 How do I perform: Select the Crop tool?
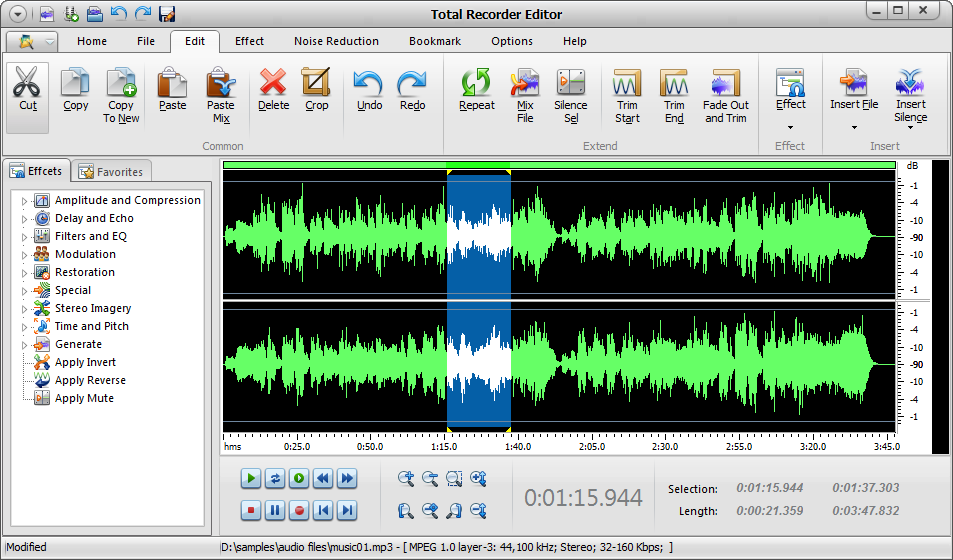pos(317,90)
